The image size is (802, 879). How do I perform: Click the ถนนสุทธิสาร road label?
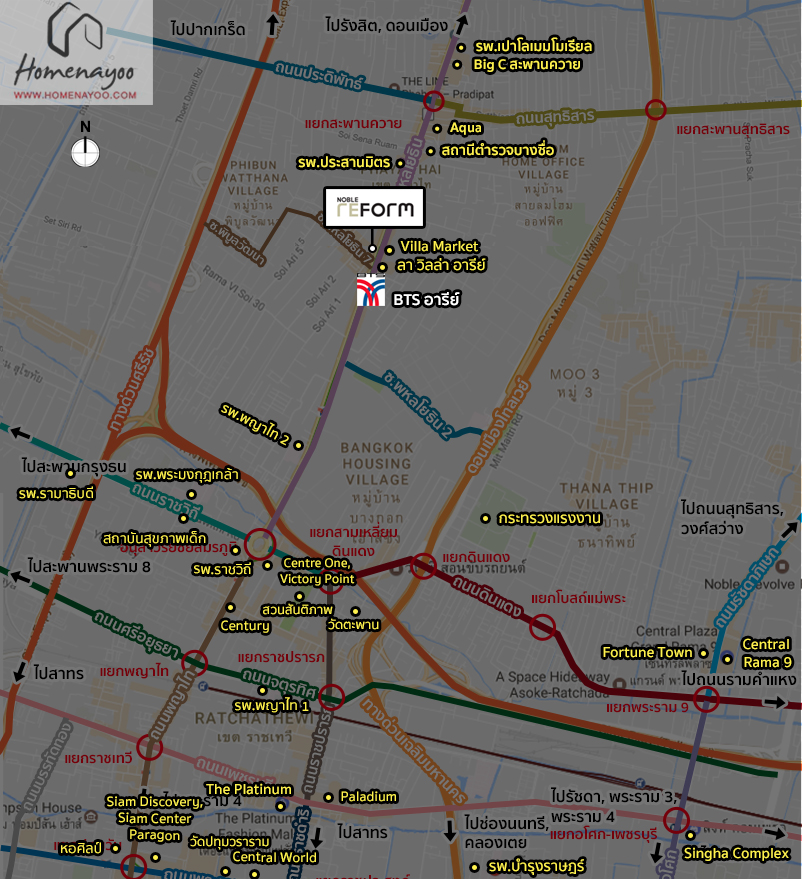coord(555,117)
